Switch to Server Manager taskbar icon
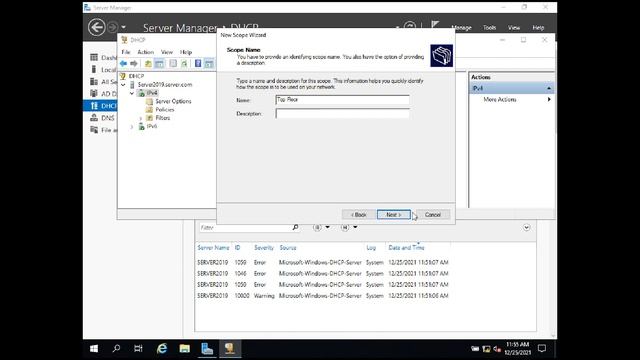Viewport: 640px width, 360px height. pos(207,349)
